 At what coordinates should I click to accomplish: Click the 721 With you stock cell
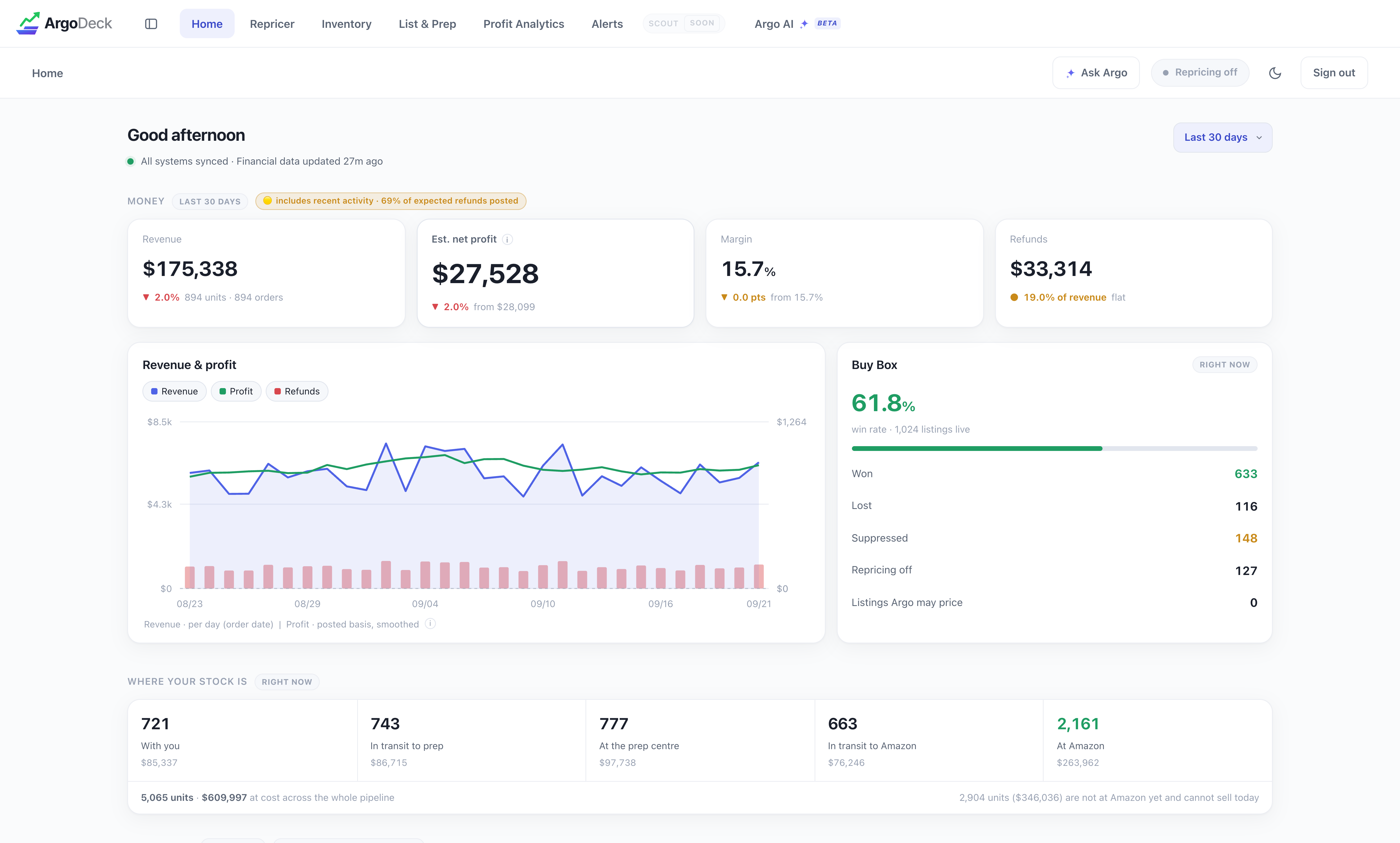point(243,741)
